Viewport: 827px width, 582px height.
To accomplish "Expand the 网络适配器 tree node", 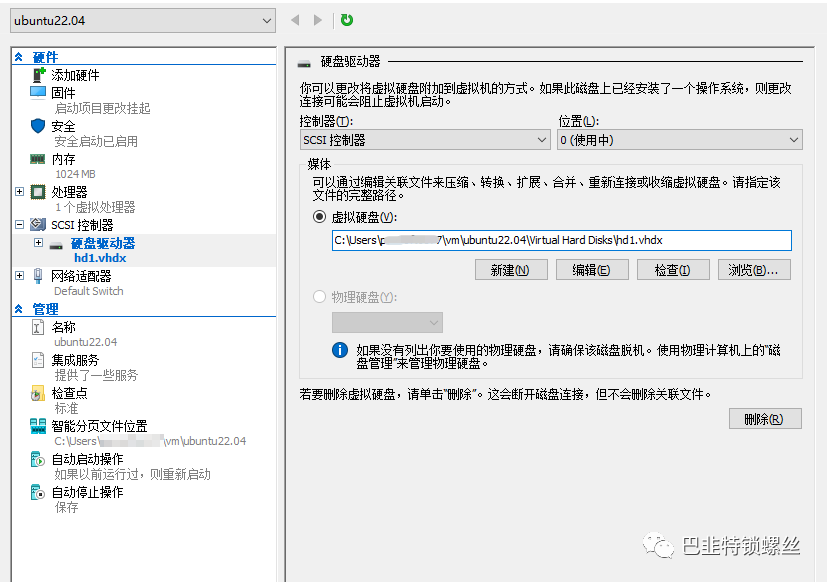I will click(18, 276).
